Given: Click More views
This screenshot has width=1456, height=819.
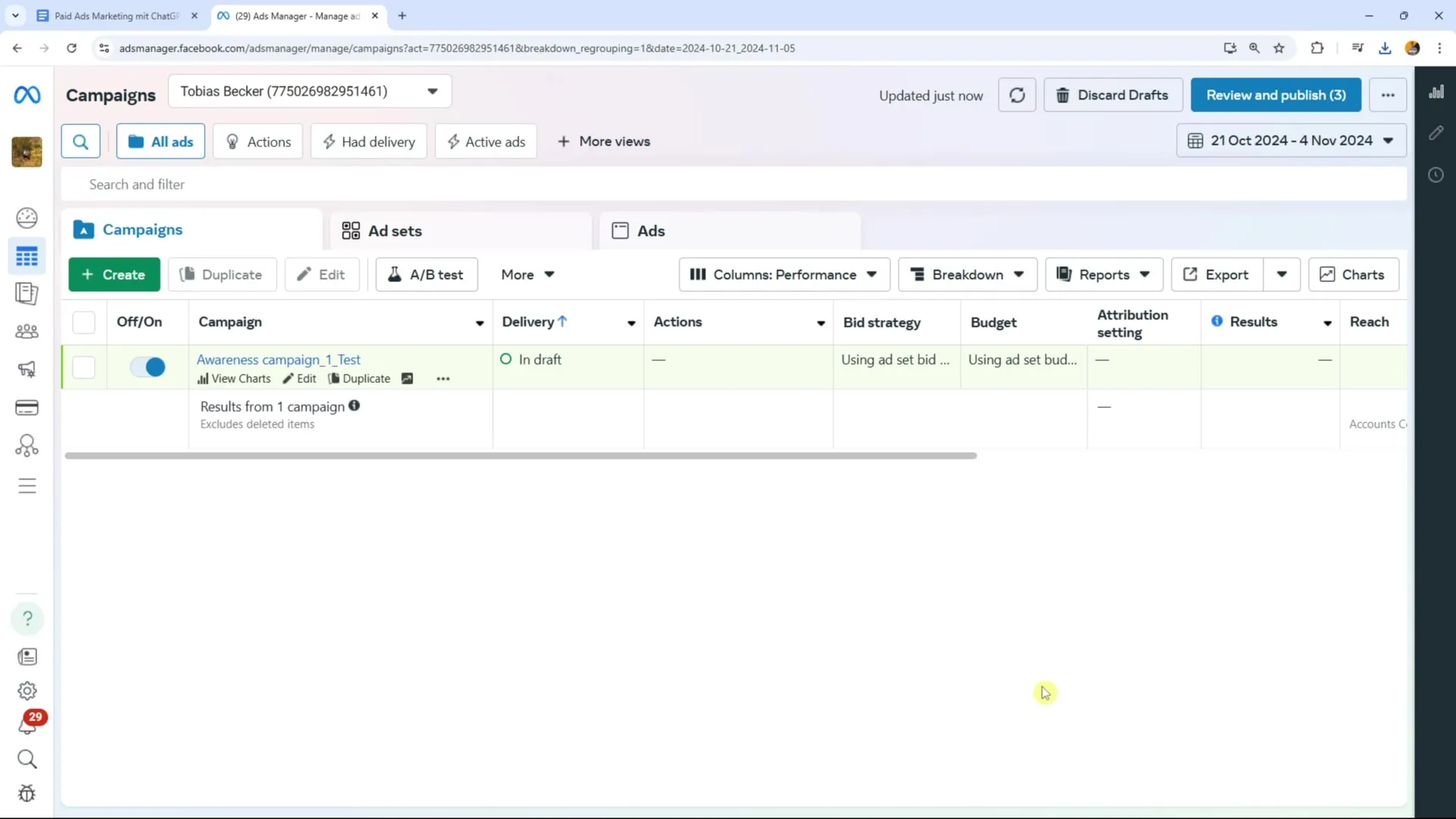Looking at the screenshot, I should click(604, 142).
